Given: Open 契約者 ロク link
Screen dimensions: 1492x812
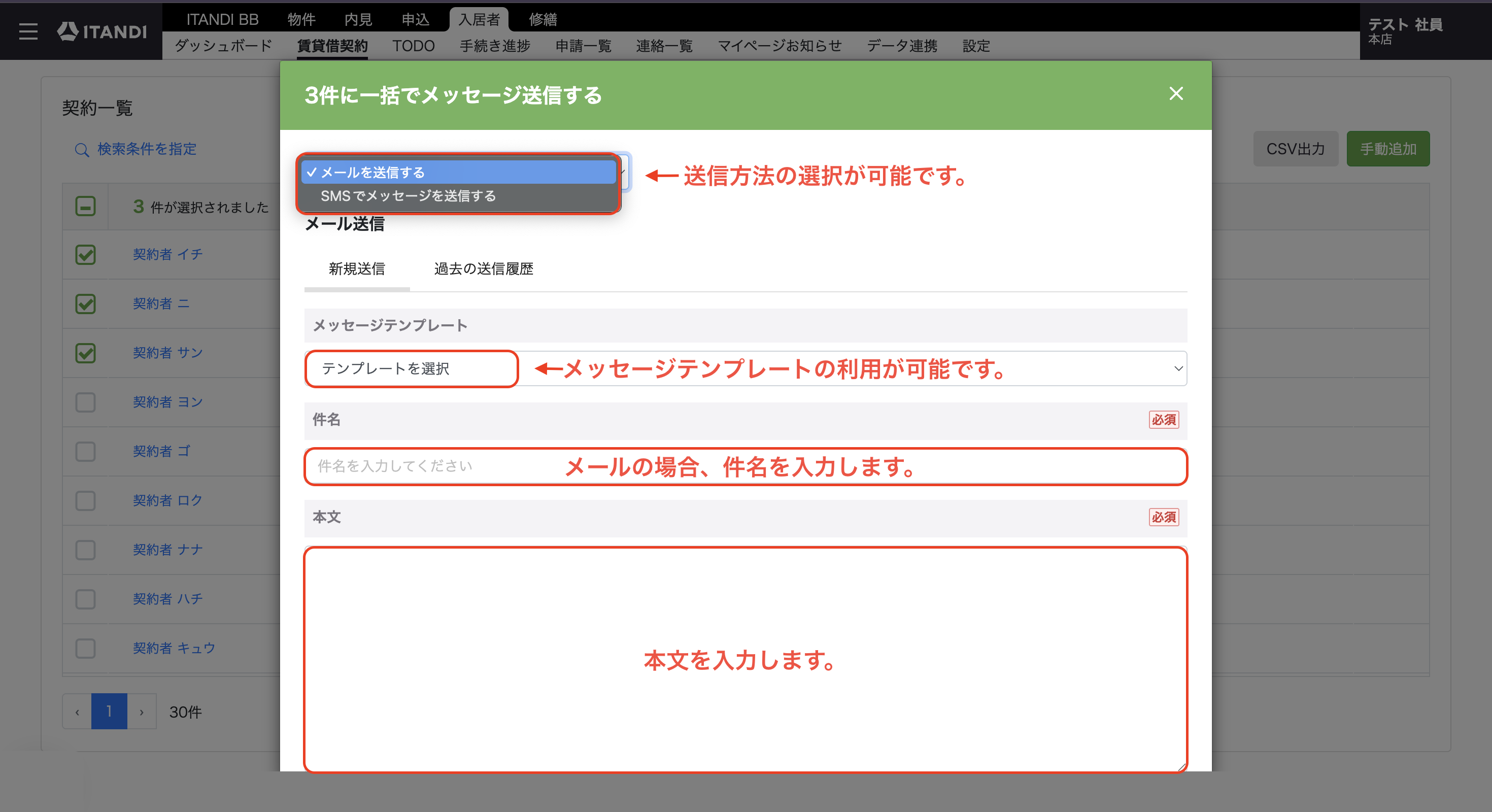Looking at the screenshot, I should coord(168,500).
